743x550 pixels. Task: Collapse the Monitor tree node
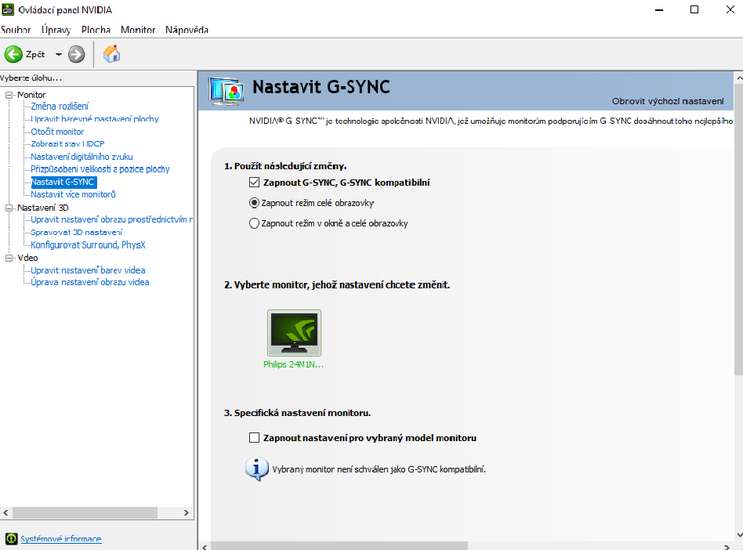(x=9, y=95)
